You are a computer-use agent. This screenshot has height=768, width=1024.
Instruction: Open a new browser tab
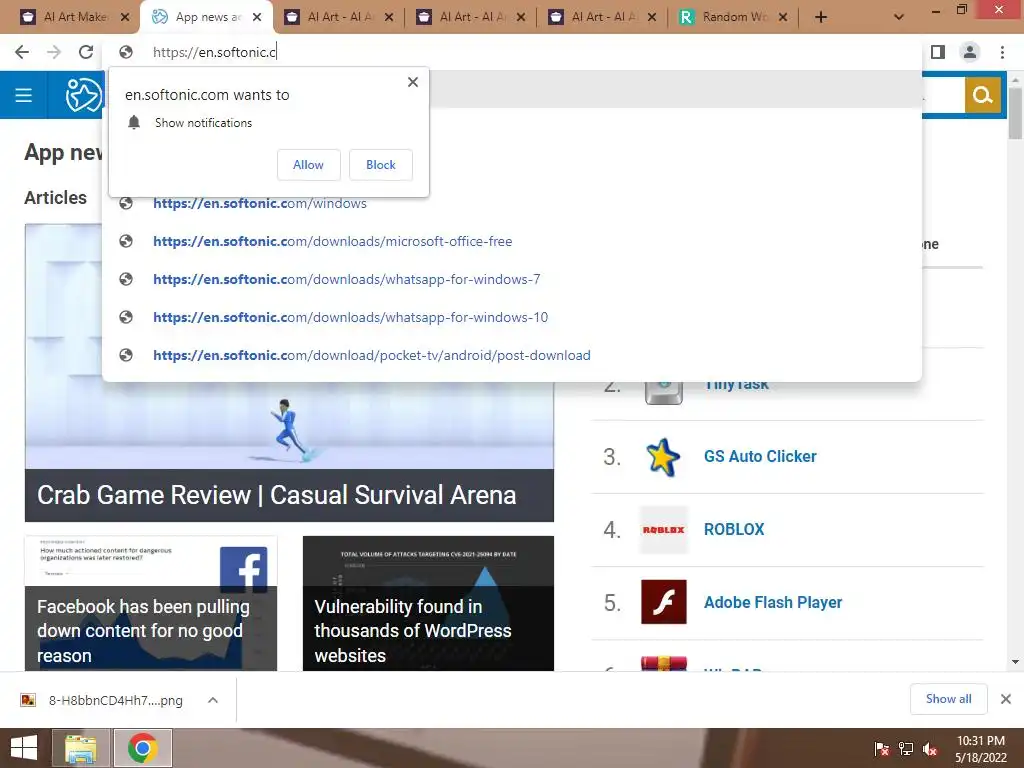(821, 17)
